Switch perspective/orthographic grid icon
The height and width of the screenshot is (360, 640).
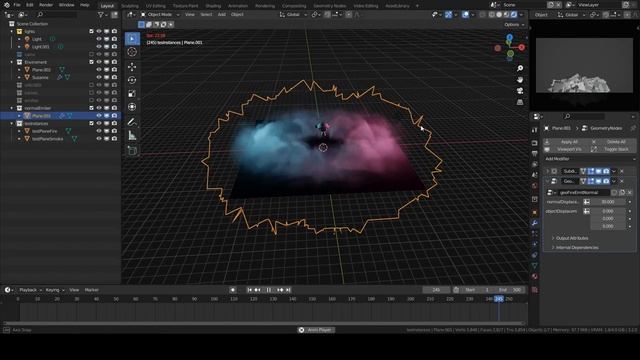tap(520, 102)
